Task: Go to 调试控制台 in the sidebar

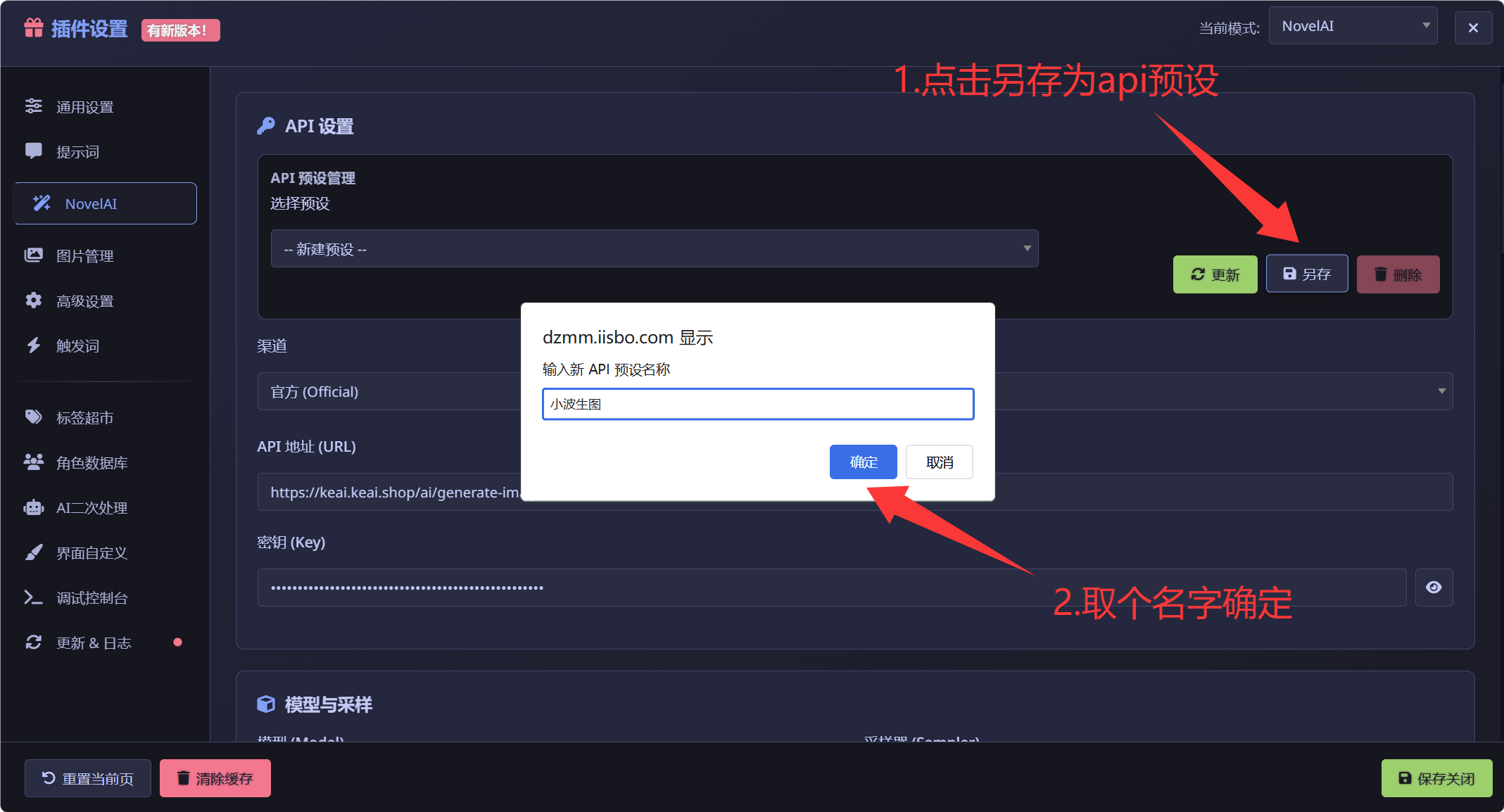Action: 91,597
